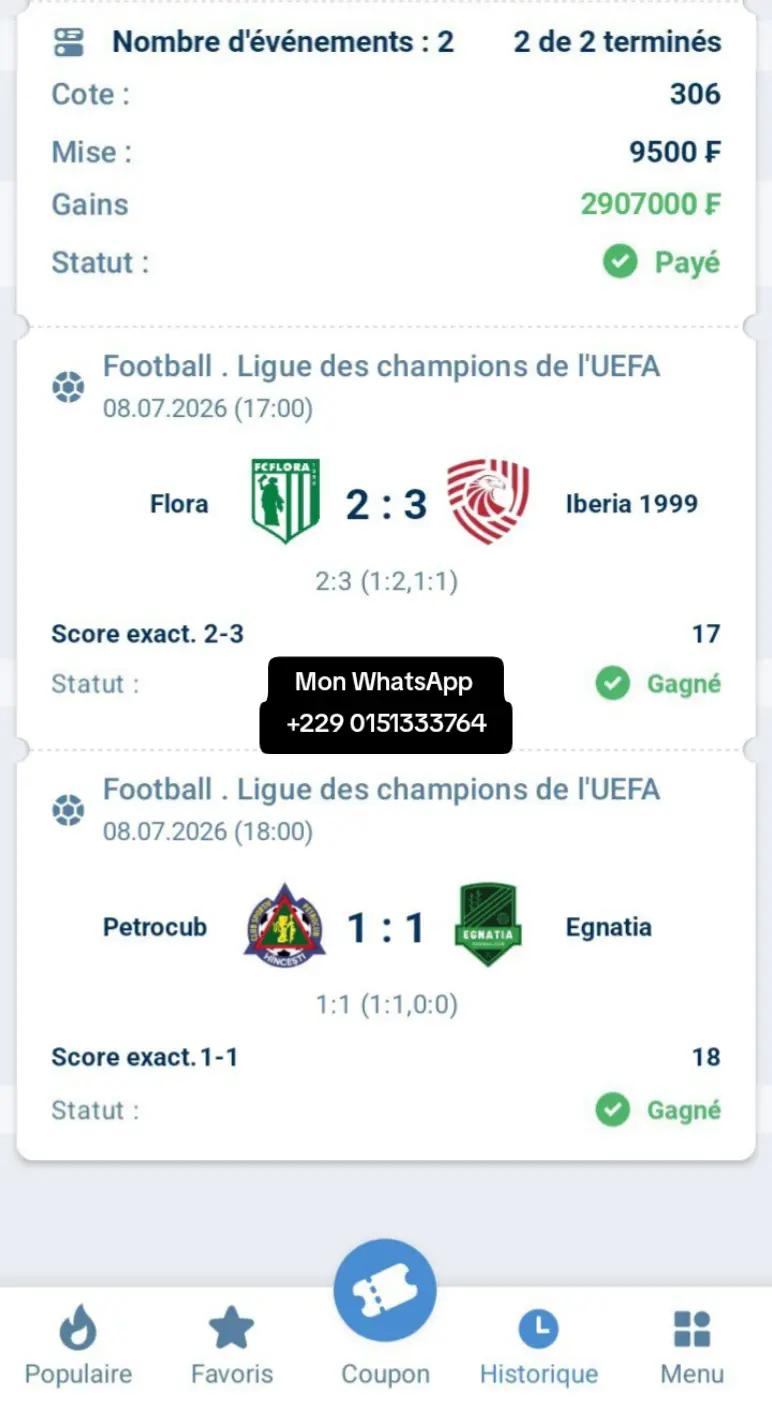Tap the events count stack icon
Screen dimensions: 772x1404
69,42
